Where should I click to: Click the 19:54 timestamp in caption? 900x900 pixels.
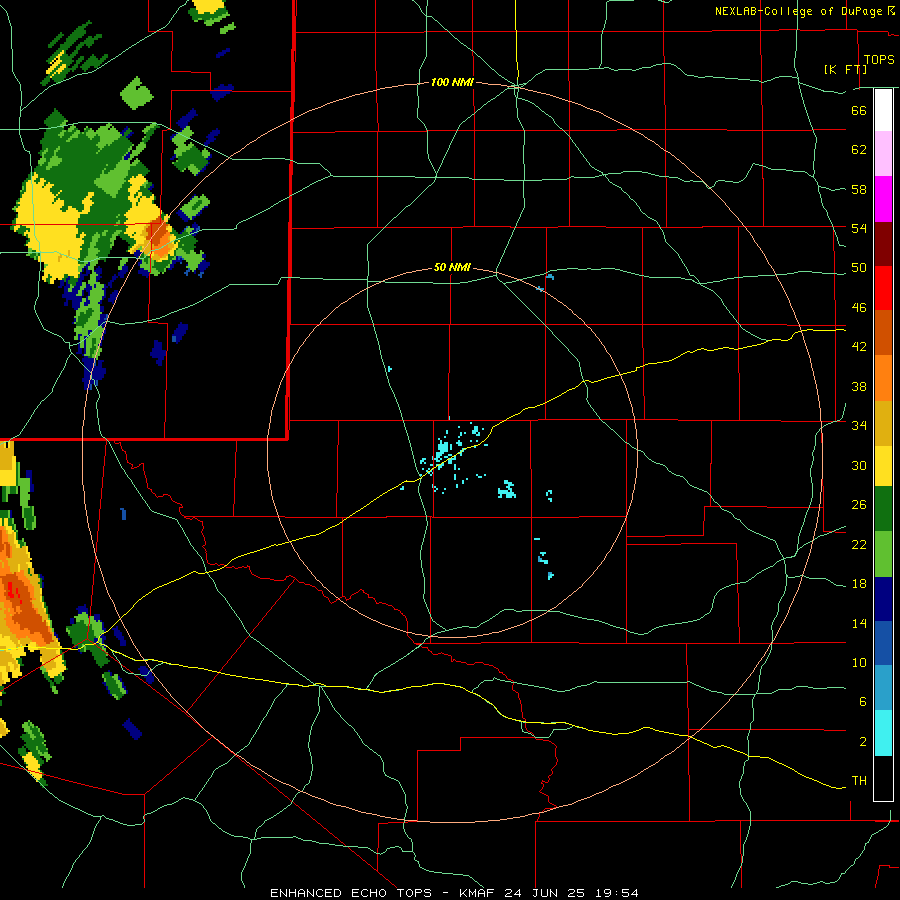point(615,893)
